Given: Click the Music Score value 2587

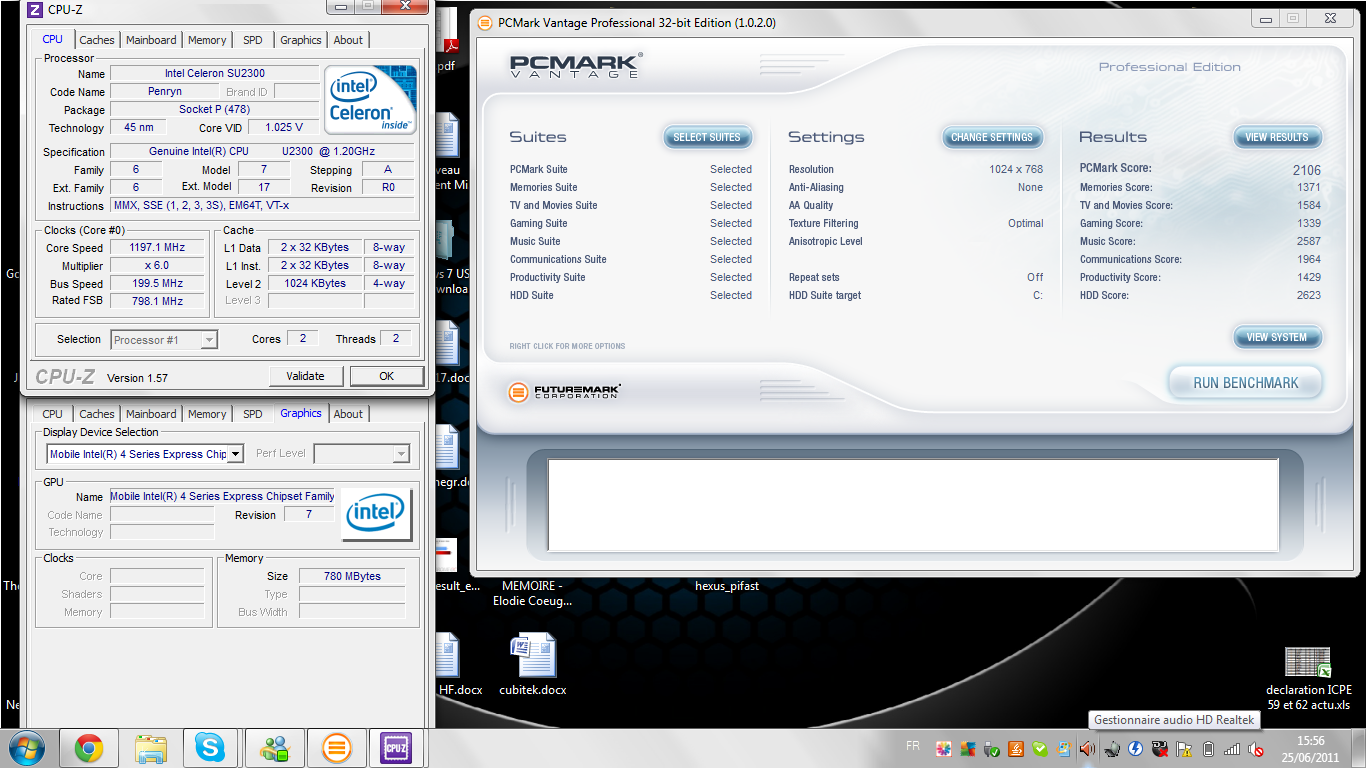Looking at the screenshot, I should pos(1309,241).
